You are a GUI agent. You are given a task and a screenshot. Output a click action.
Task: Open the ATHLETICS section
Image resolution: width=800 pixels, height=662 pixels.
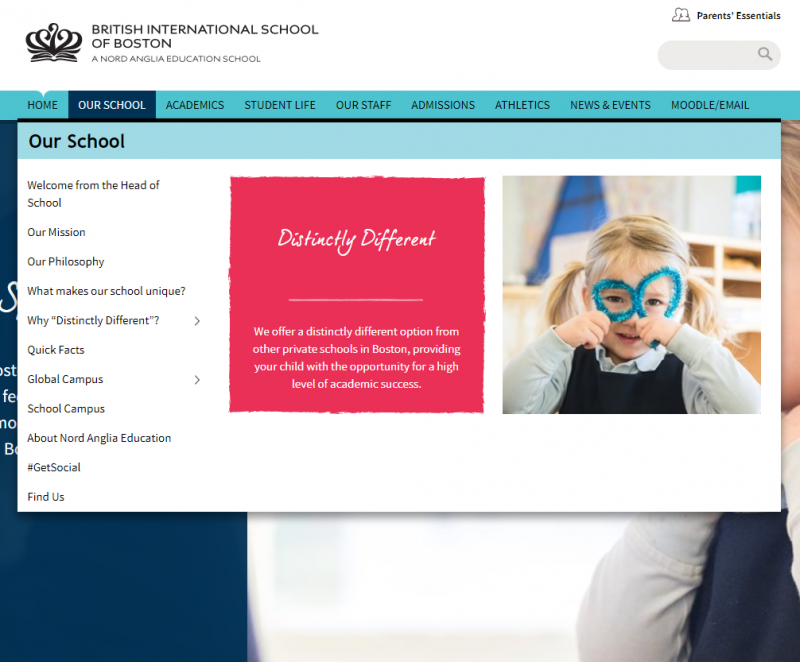coord(522,104)
